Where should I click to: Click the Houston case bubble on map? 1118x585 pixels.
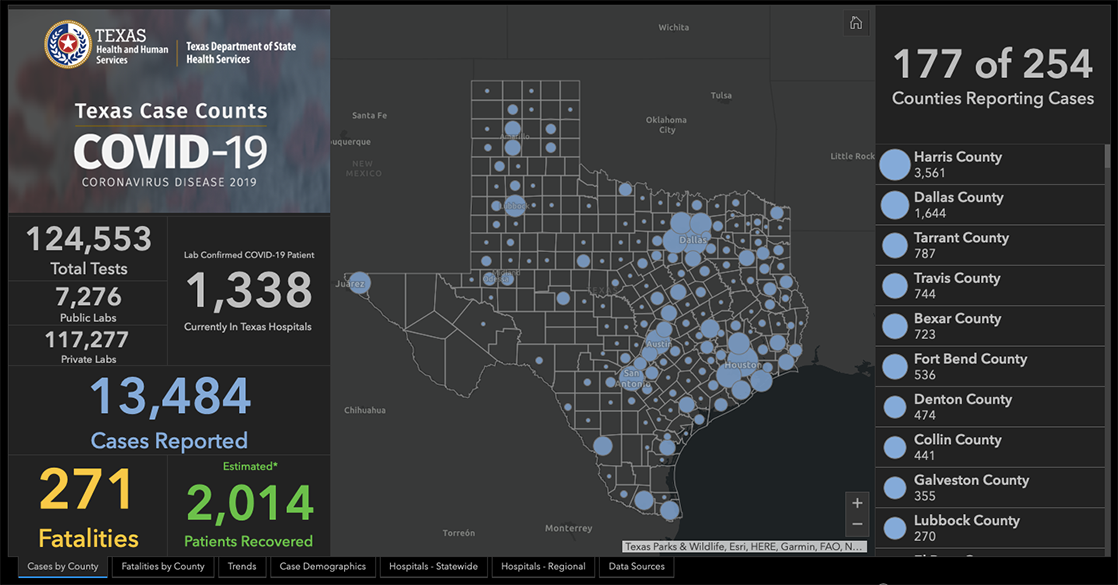point(741,360)
